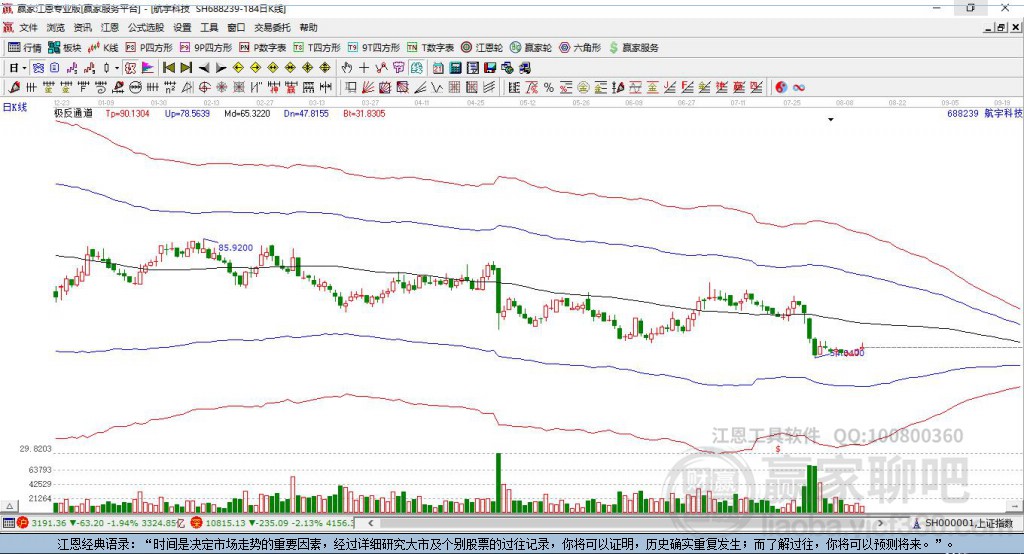Viewport: 1024px width, 554px height.
Task: Open the 浏览 menu
Action: [56, 27]
